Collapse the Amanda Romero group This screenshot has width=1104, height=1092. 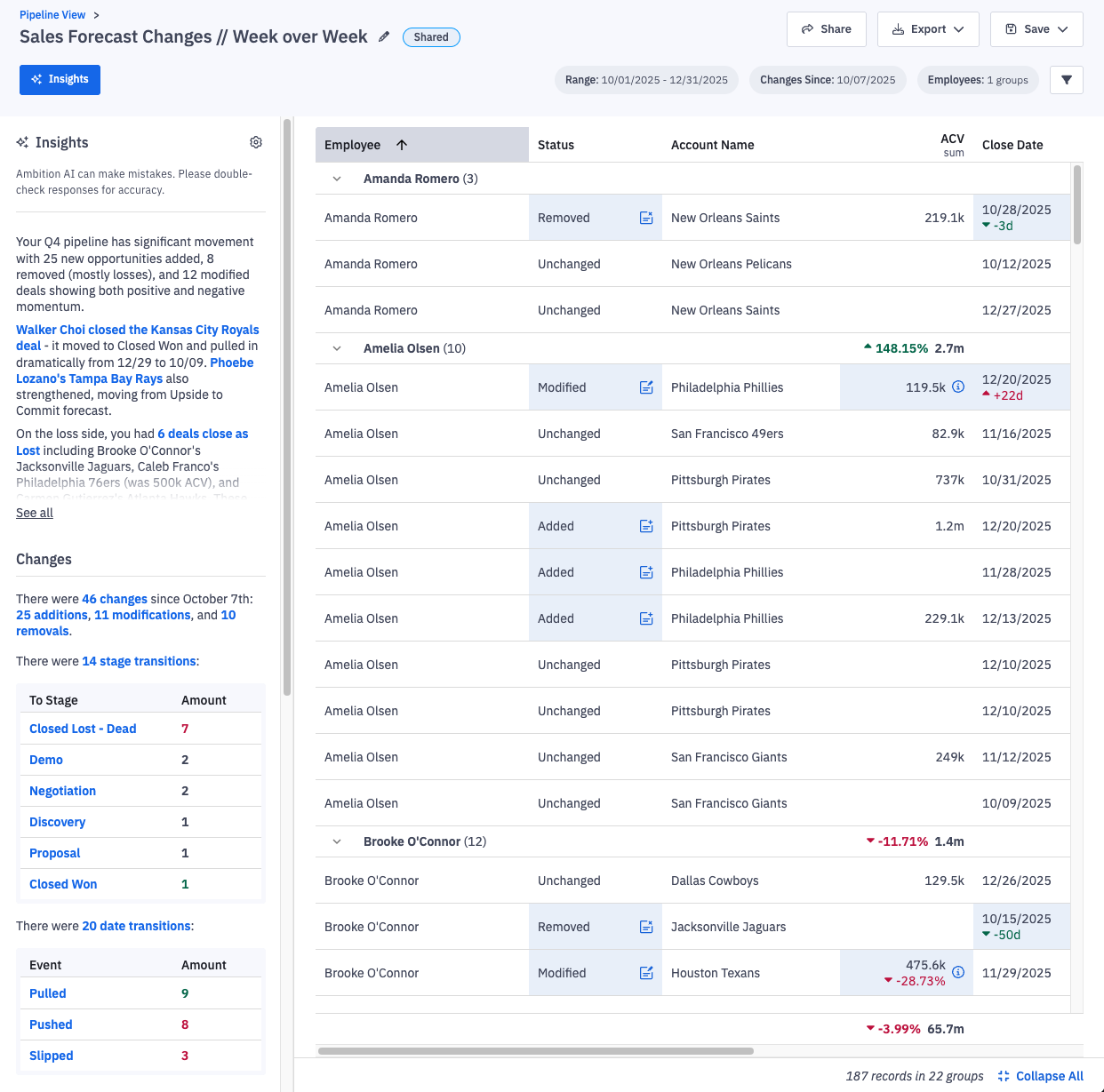[337, 179]
